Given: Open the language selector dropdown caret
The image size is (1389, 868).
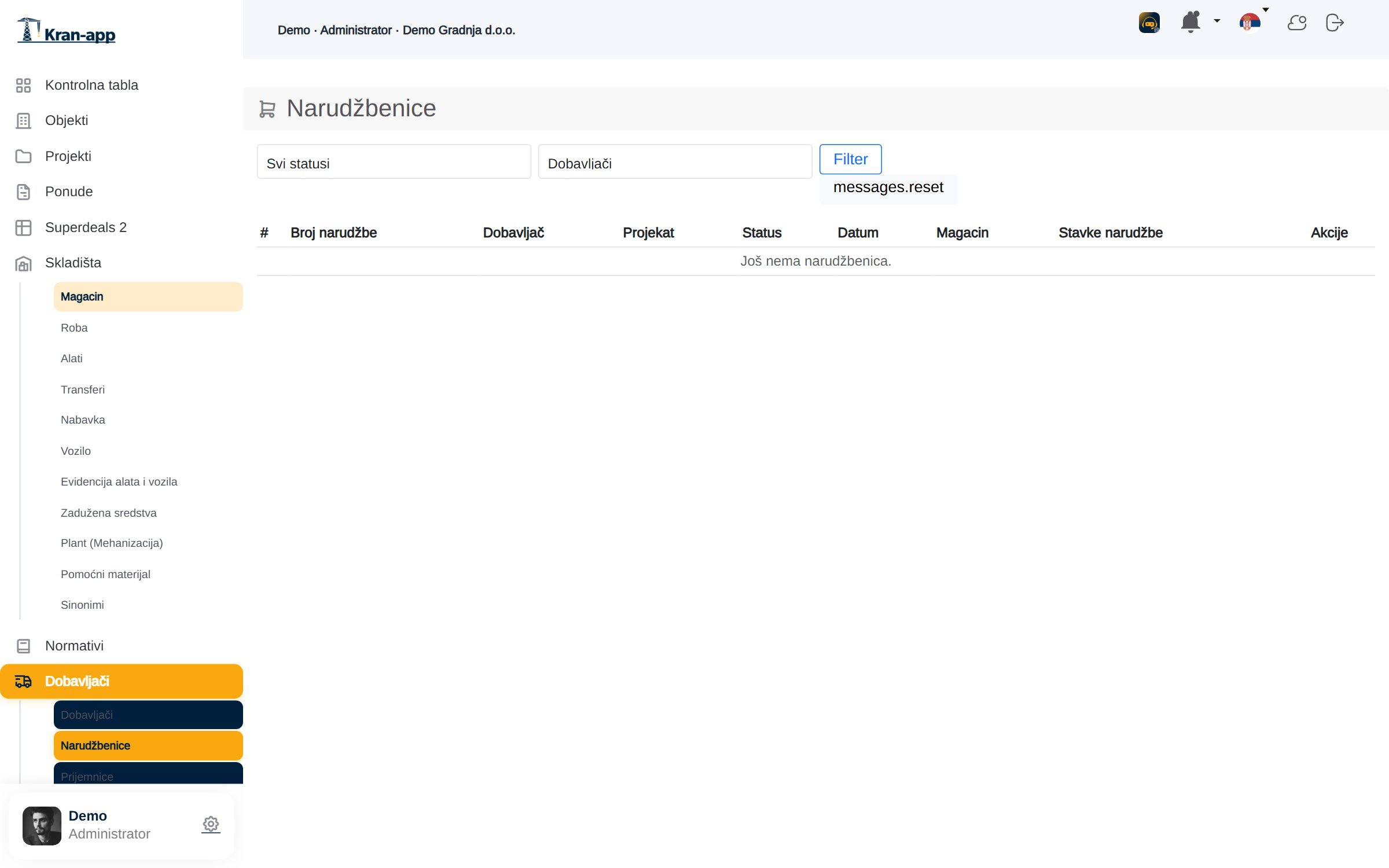Looking at the screenshot, I should click(x=1266, y=9).
